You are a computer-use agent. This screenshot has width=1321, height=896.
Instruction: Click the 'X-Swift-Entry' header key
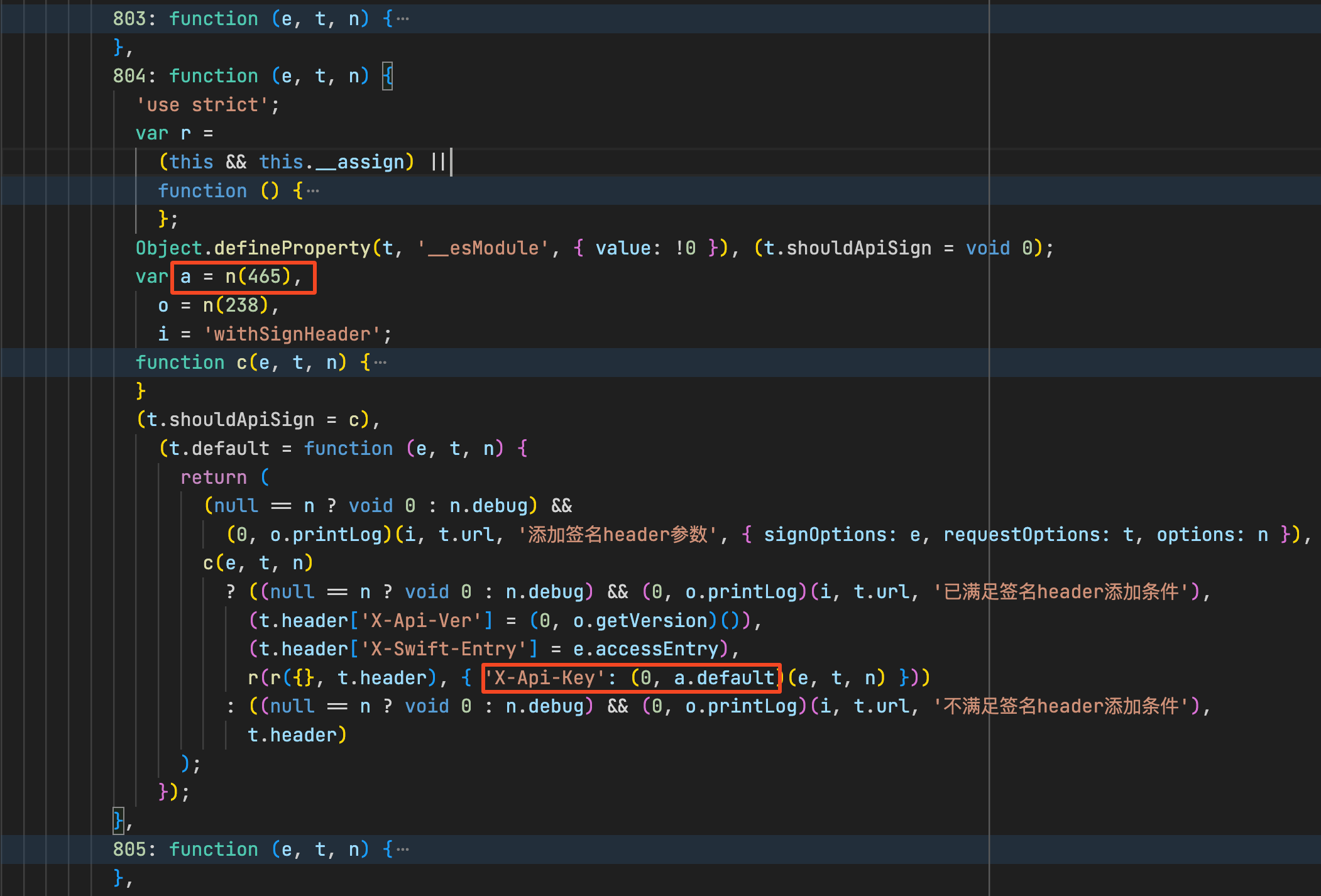443,649
